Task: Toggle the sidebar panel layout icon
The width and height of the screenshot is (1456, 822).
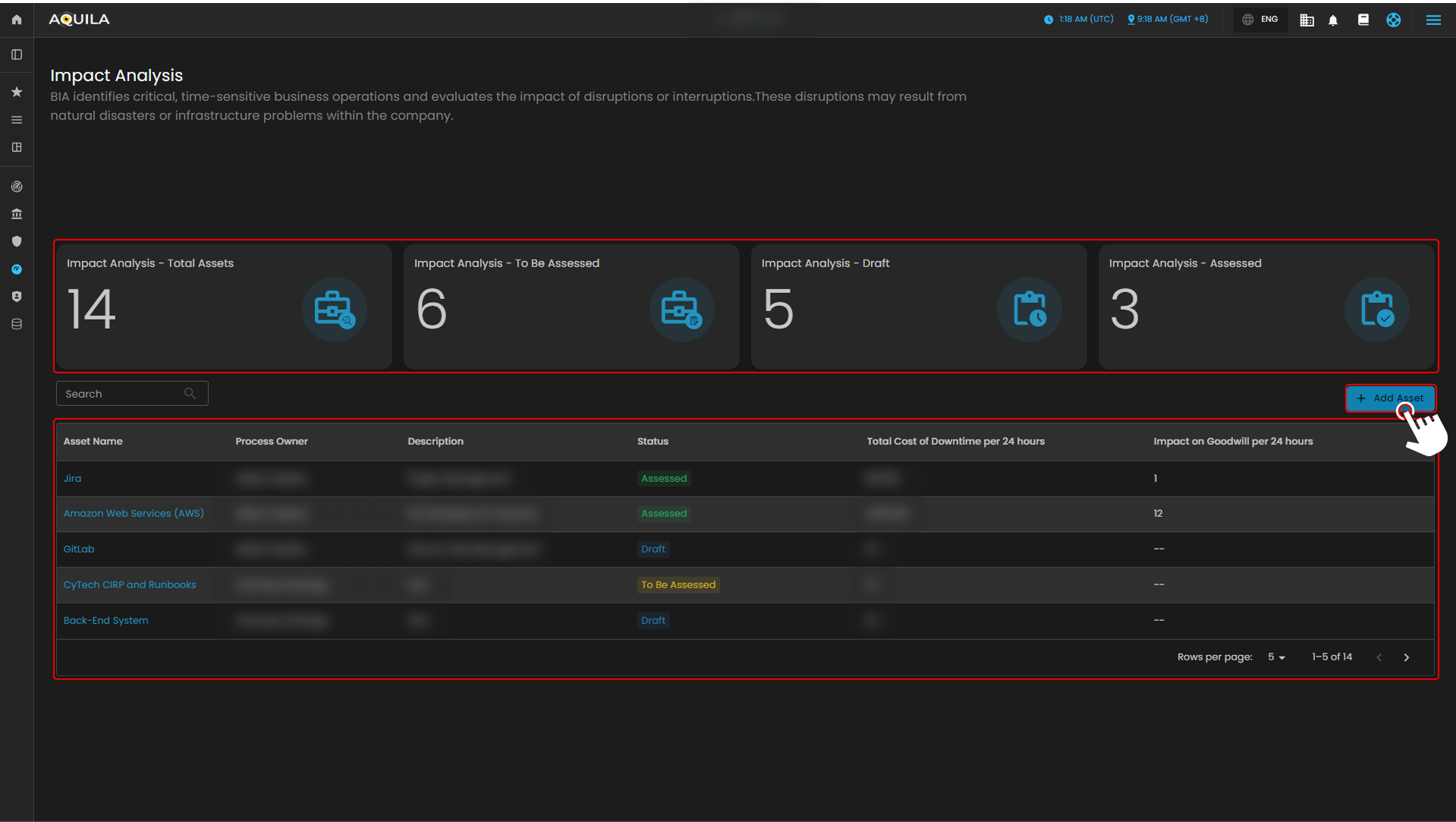Action: 17,55
